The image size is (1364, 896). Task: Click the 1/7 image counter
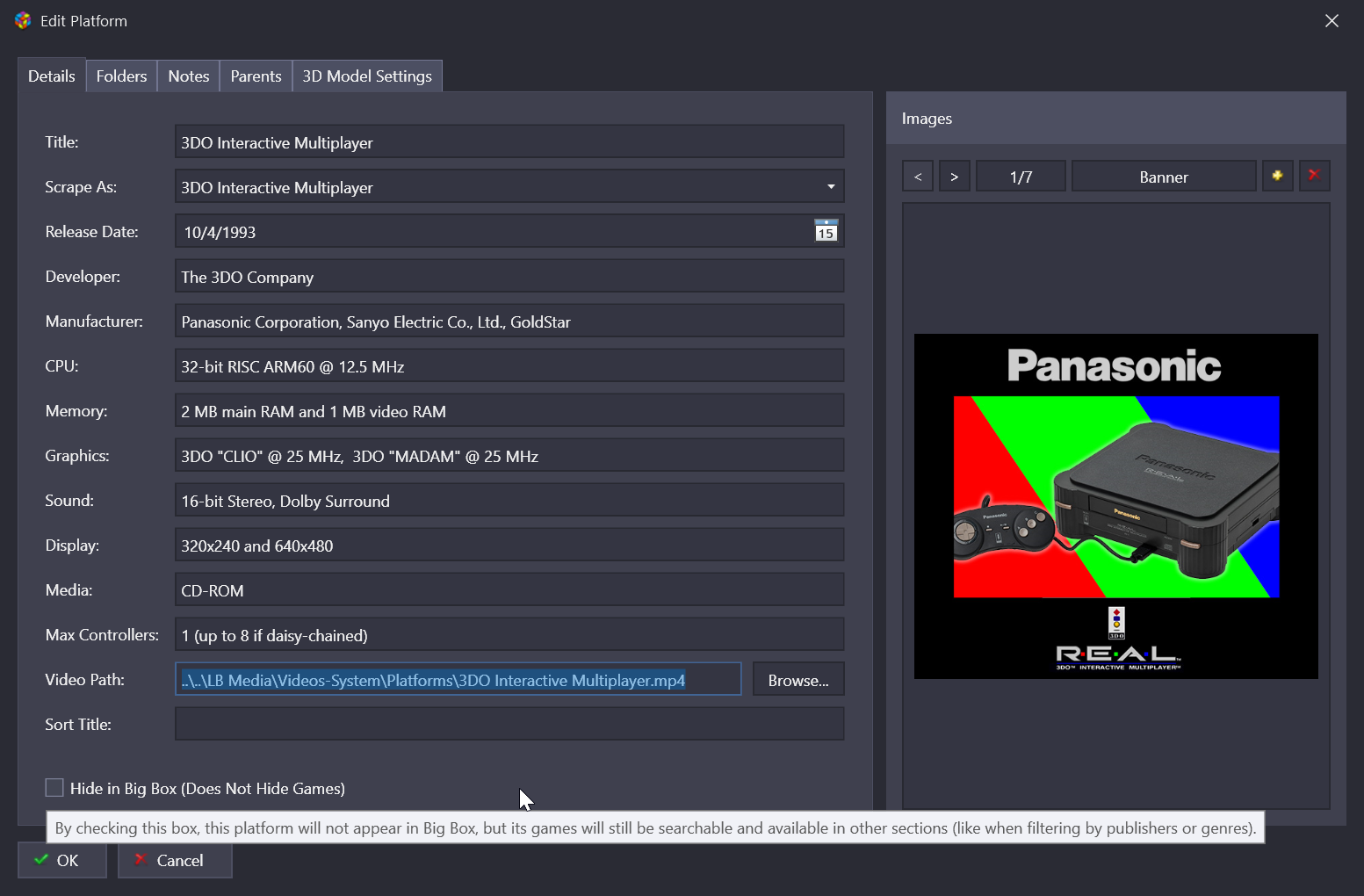pyautogui.click(x=1021, y=177)
